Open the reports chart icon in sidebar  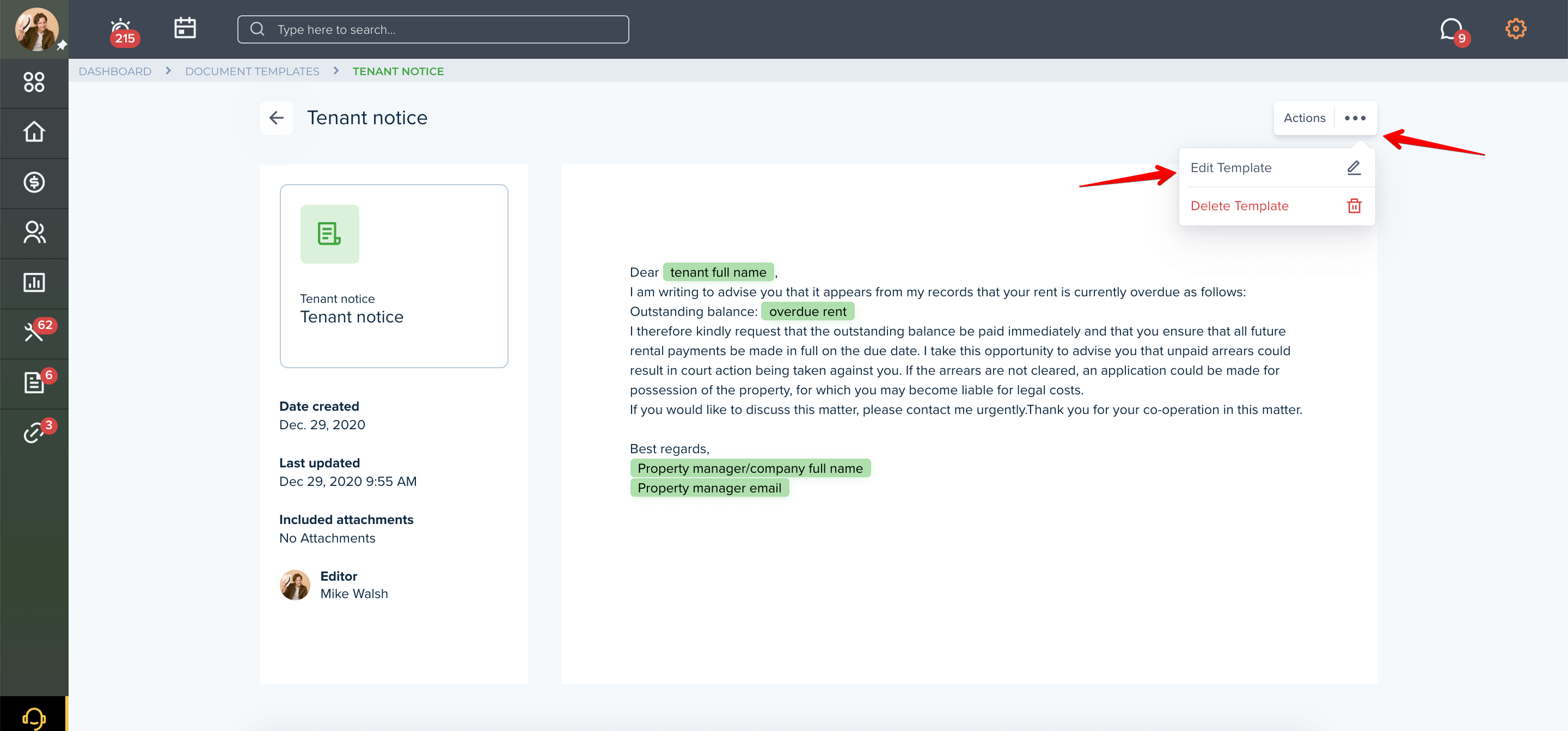pyautogui.click(x=34, y=282)
